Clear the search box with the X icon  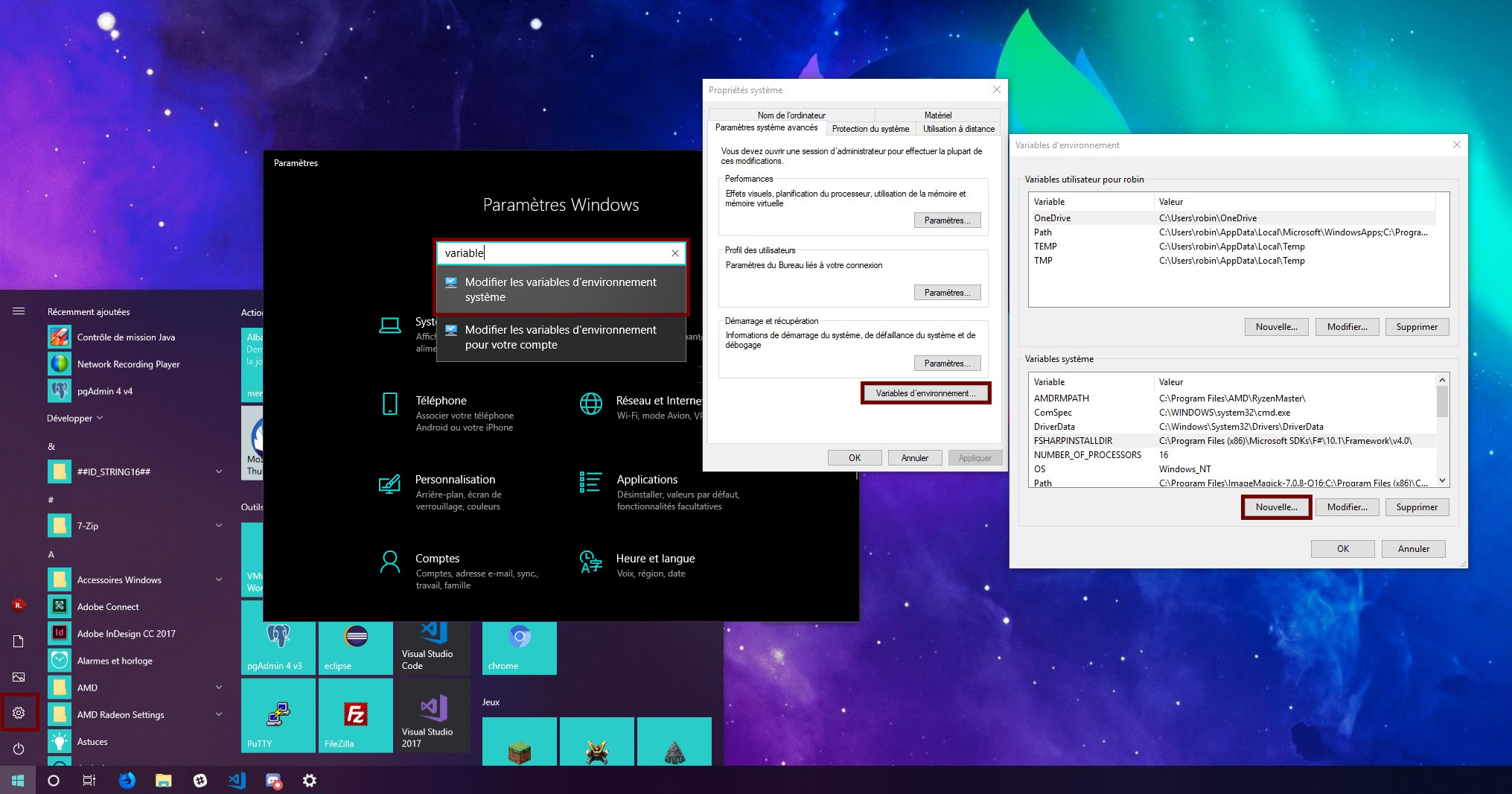click(x=674, y=253)
